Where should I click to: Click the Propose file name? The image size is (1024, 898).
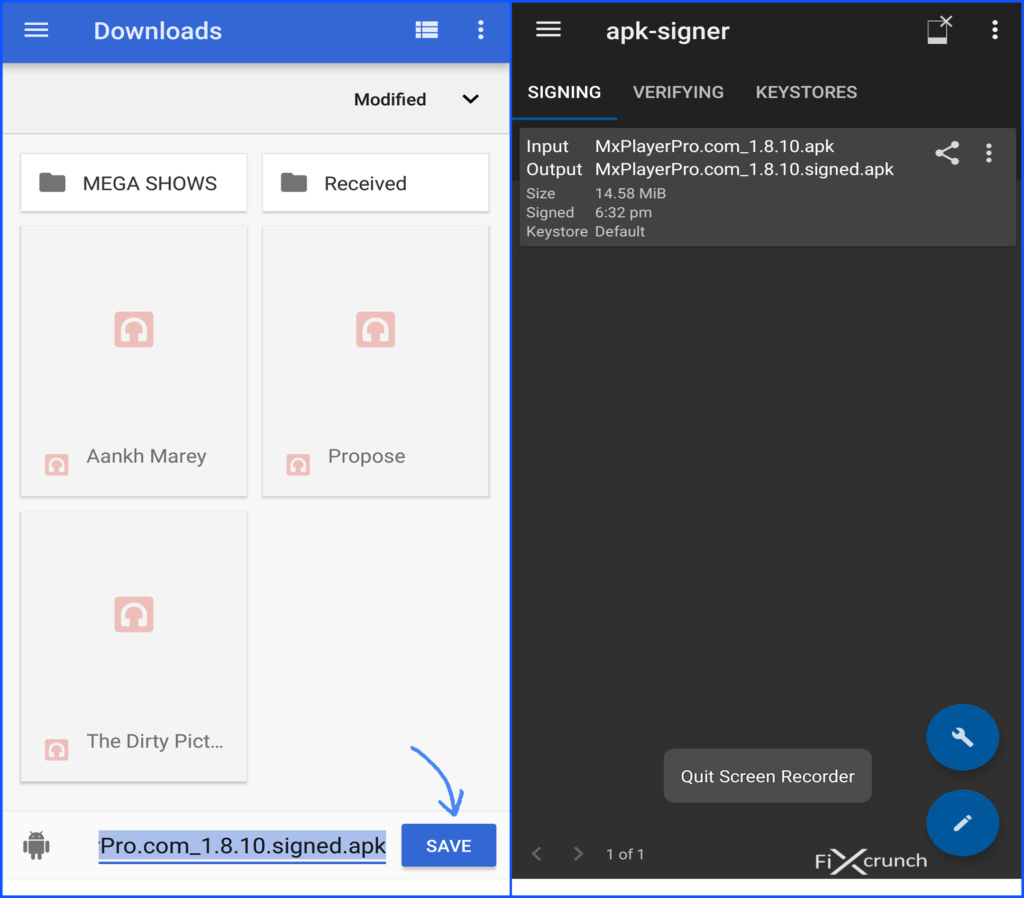[x=366, y=456]
